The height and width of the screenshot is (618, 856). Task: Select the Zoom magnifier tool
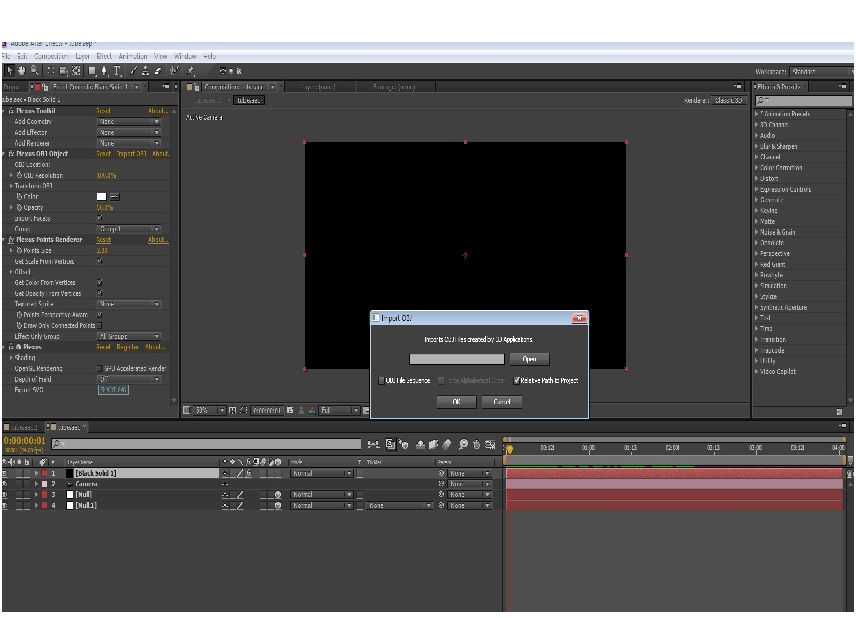(x=34, y=70)
